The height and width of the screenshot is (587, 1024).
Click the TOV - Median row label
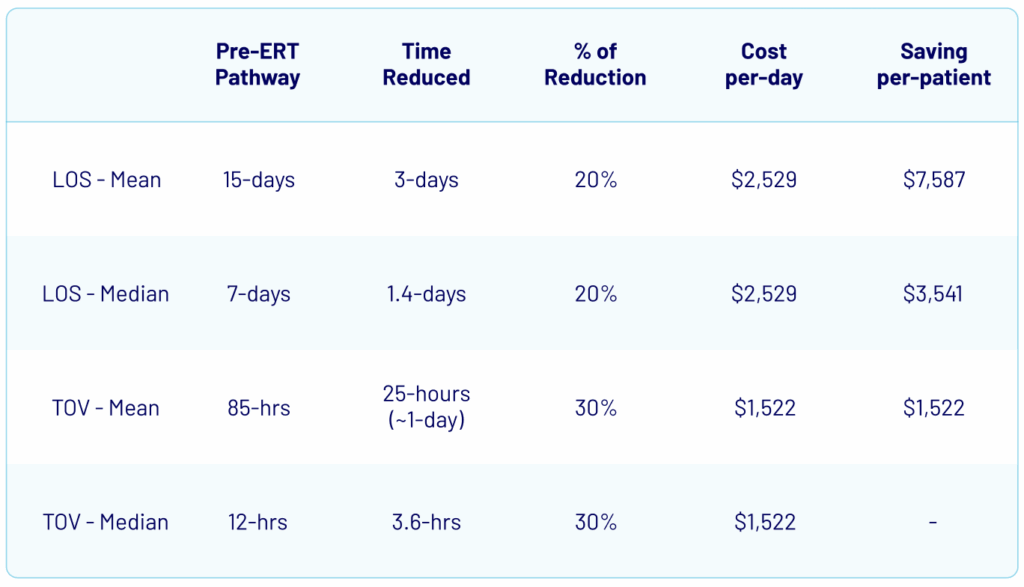[x=106, y=522]
